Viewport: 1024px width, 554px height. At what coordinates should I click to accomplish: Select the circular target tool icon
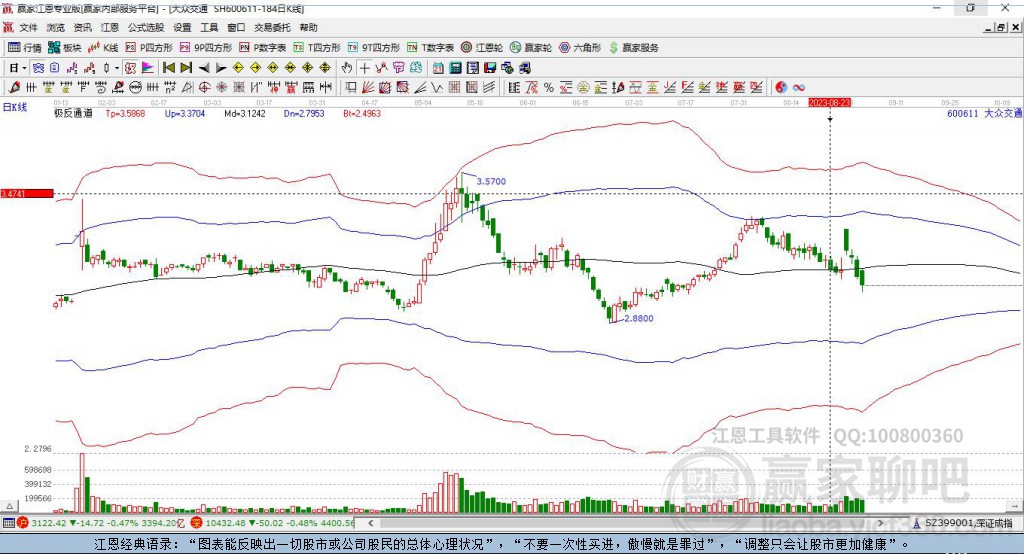click(204, 87)
